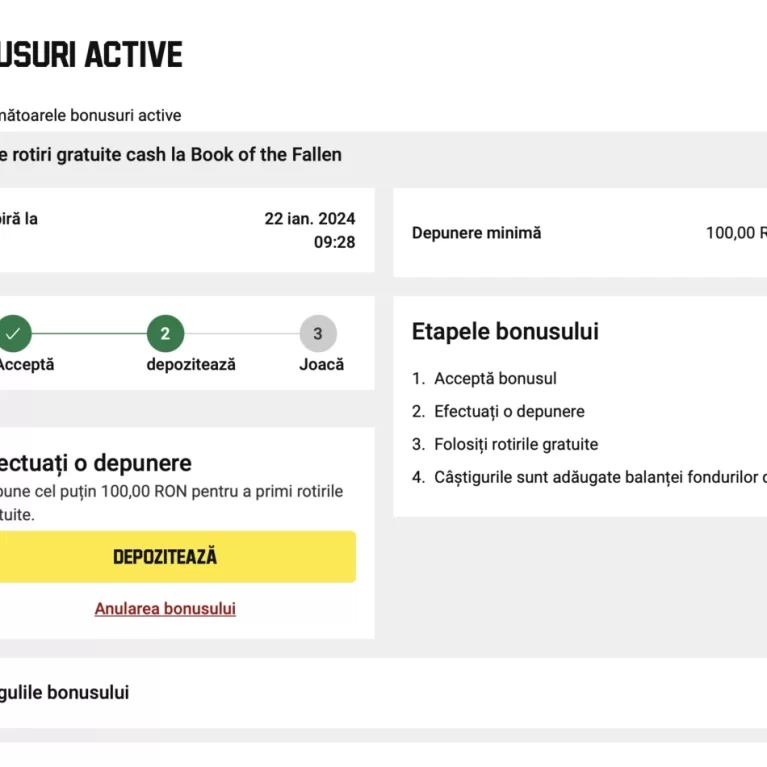Click the expiry date 22 ian. 2024
The image size is (767, 767).
(310, 219)
